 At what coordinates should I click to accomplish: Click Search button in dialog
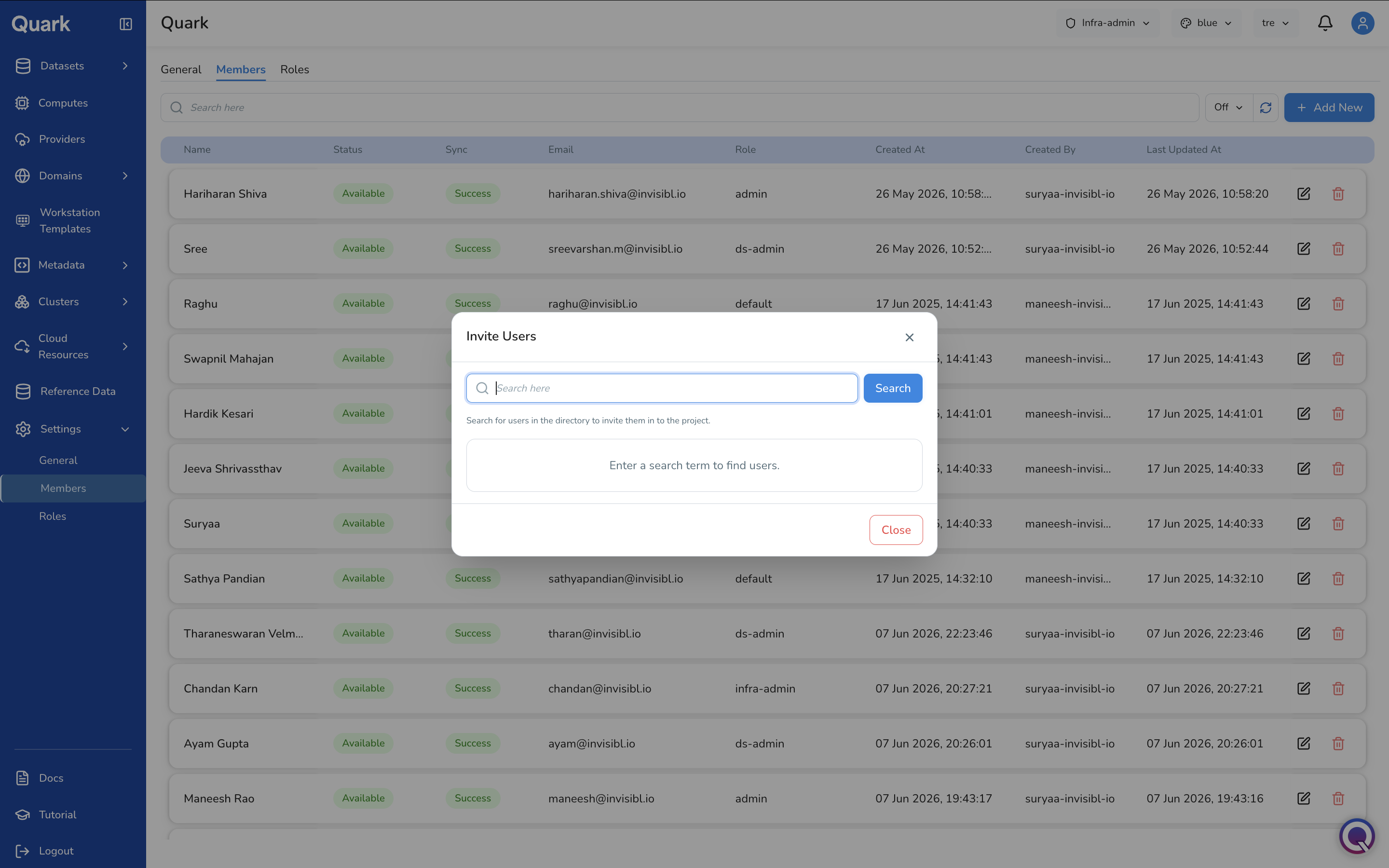(893, 388)
